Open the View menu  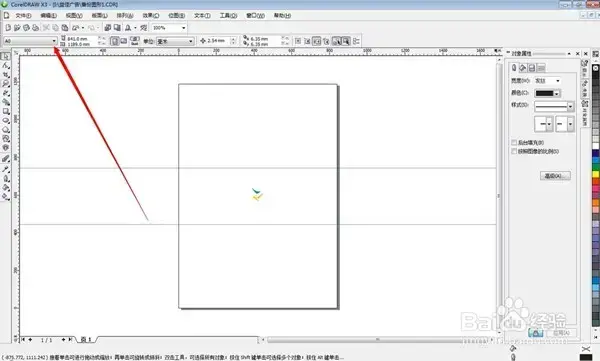74,16
